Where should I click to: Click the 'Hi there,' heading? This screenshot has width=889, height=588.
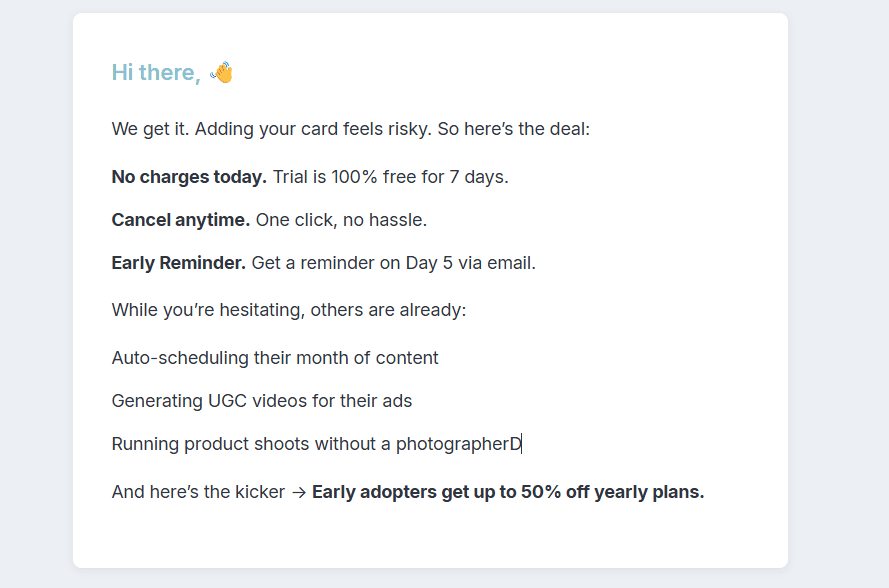point(156,72)
